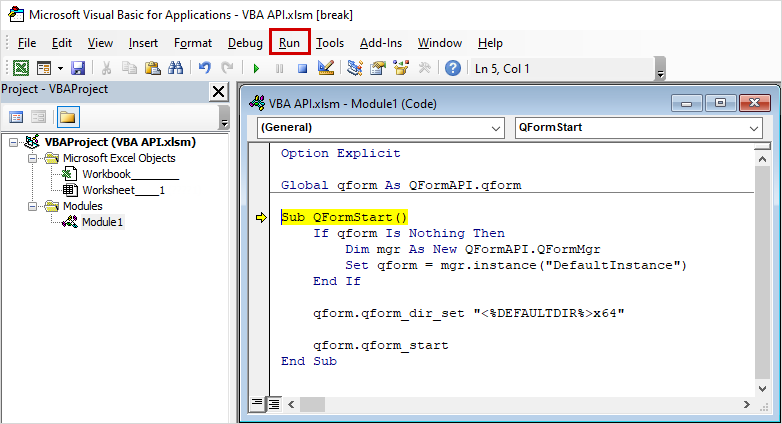Image resolution: width=782 pixels, height=424 pixels.
Task: Click the View Microsoft Excel icon
Action: pyautogui.click(x=20, y=69)
